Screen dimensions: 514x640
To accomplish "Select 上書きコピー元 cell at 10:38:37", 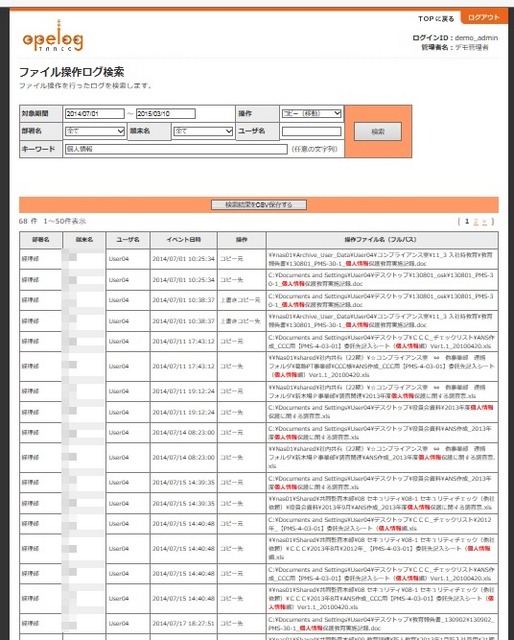I will [242, 300].
